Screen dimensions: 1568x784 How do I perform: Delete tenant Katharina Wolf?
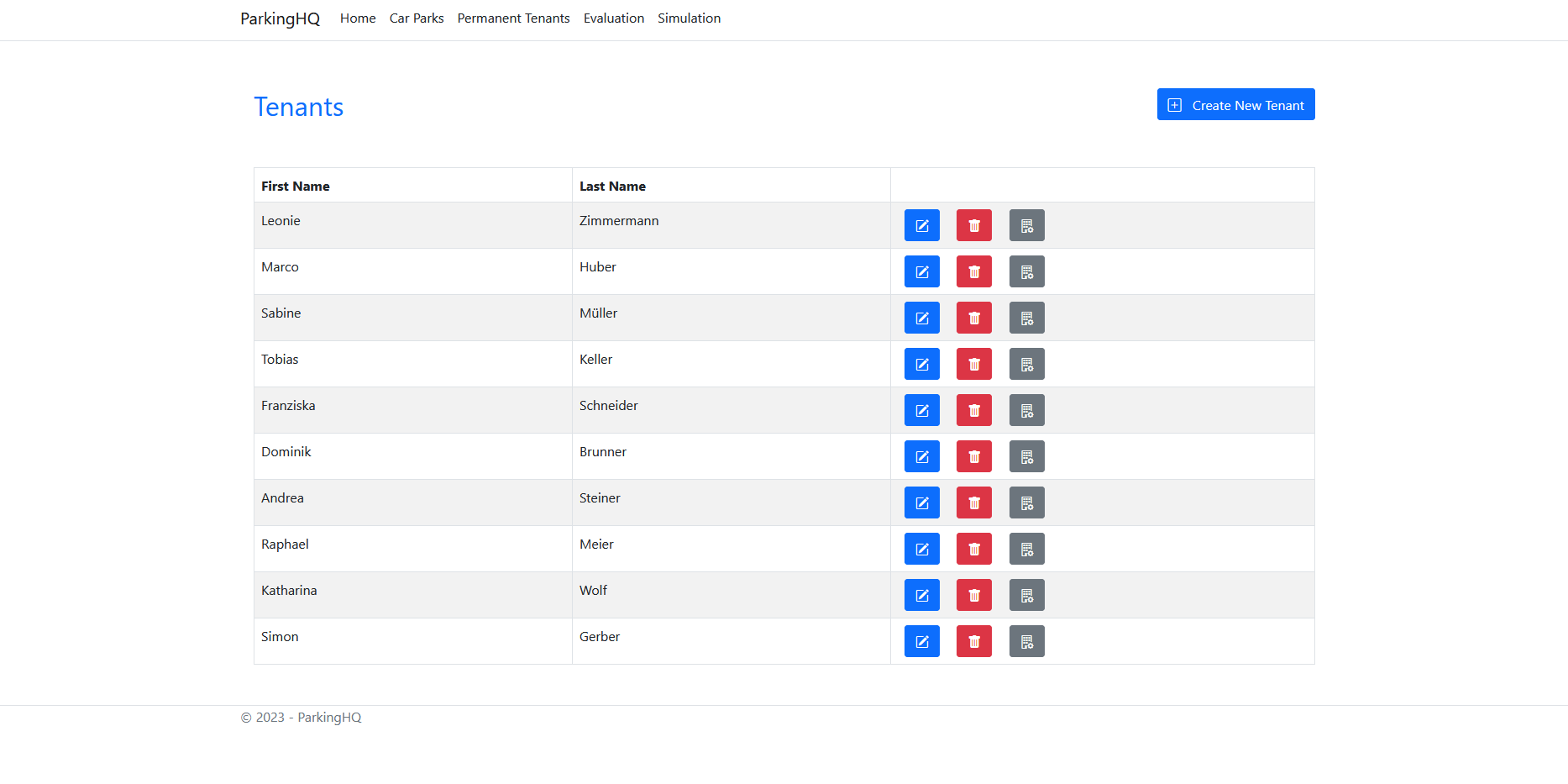pos(973,595)
